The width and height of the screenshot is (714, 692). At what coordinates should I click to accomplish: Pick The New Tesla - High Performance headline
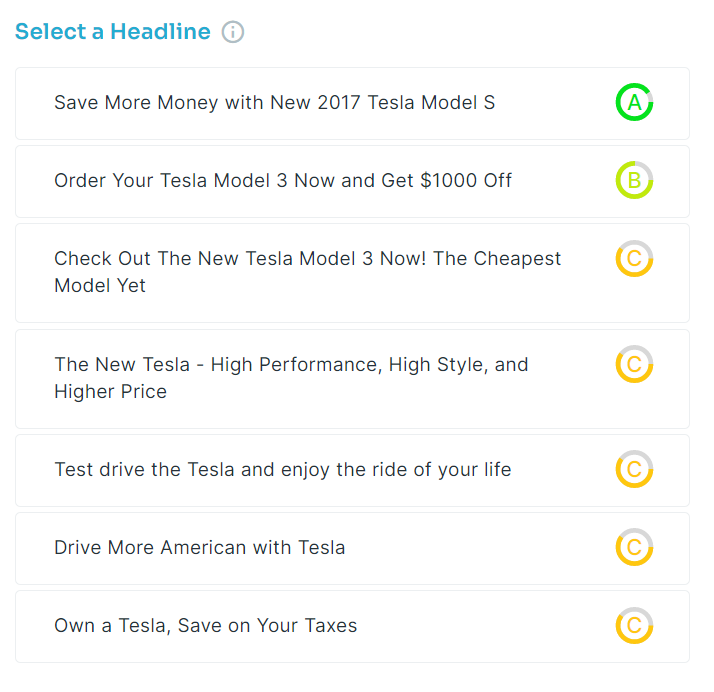[352, 379]
